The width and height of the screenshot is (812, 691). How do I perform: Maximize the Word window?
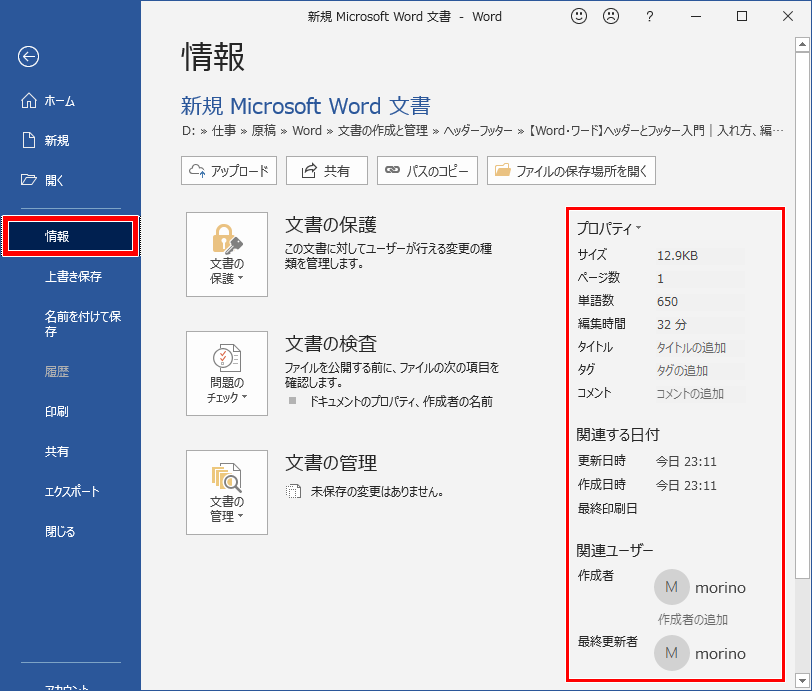click(x=742, y=17)
